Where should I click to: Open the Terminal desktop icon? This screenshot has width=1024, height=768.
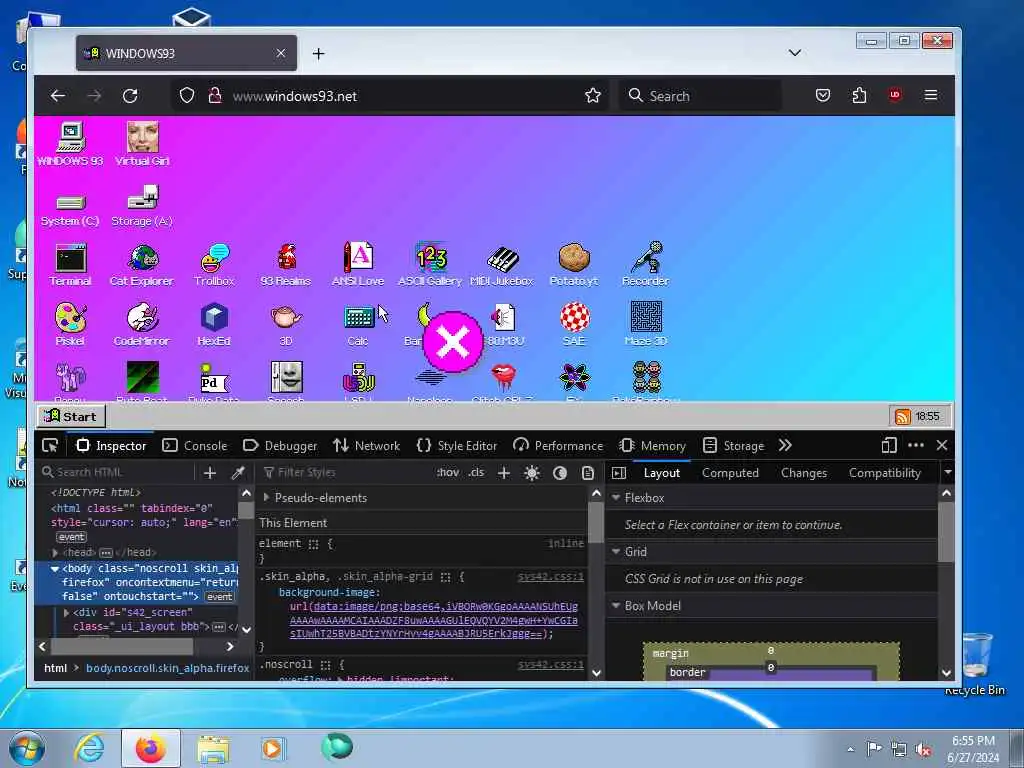pos(70,264)
